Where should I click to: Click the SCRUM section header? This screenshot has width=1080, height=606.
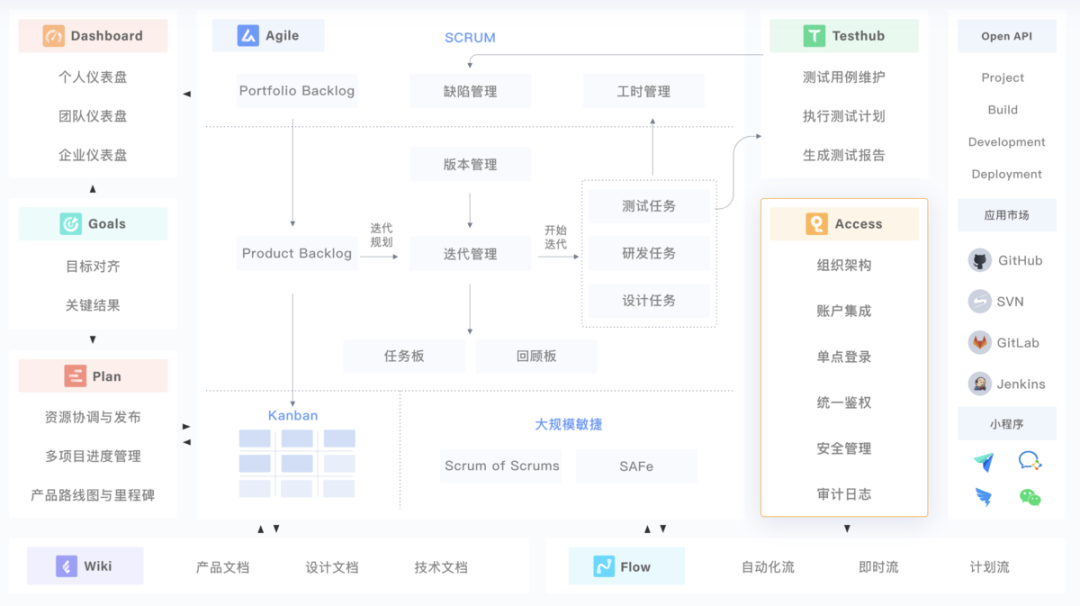(x=470, y=37)
